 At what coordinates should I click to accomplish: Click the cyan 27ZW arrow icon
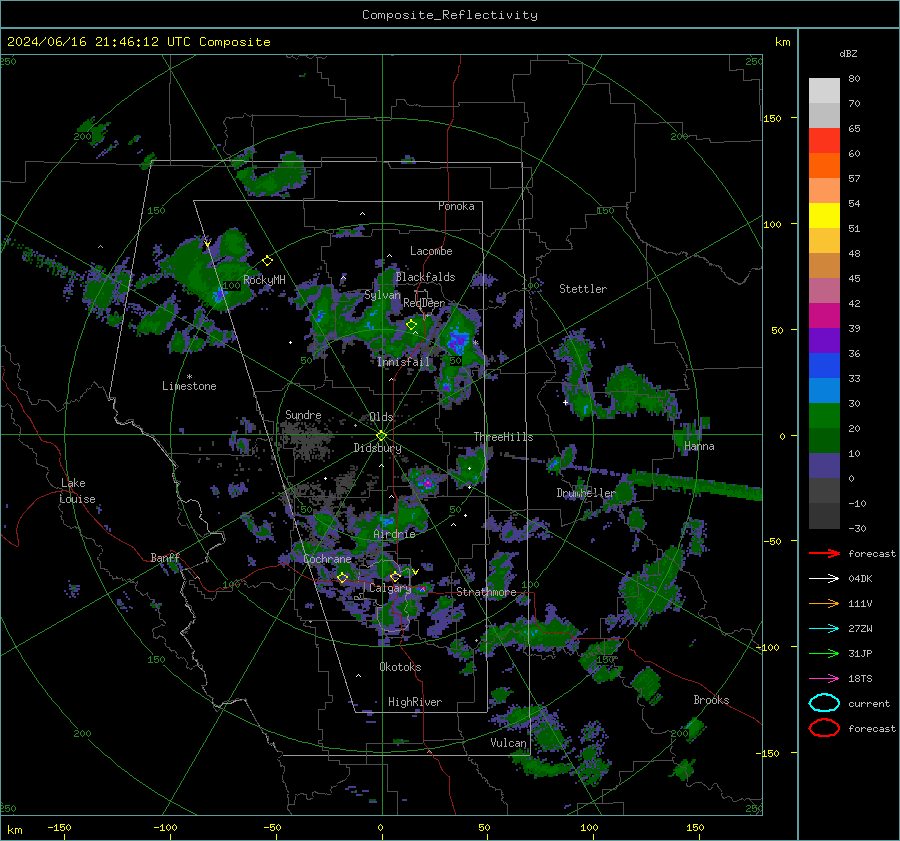click(x=824, y=629)
